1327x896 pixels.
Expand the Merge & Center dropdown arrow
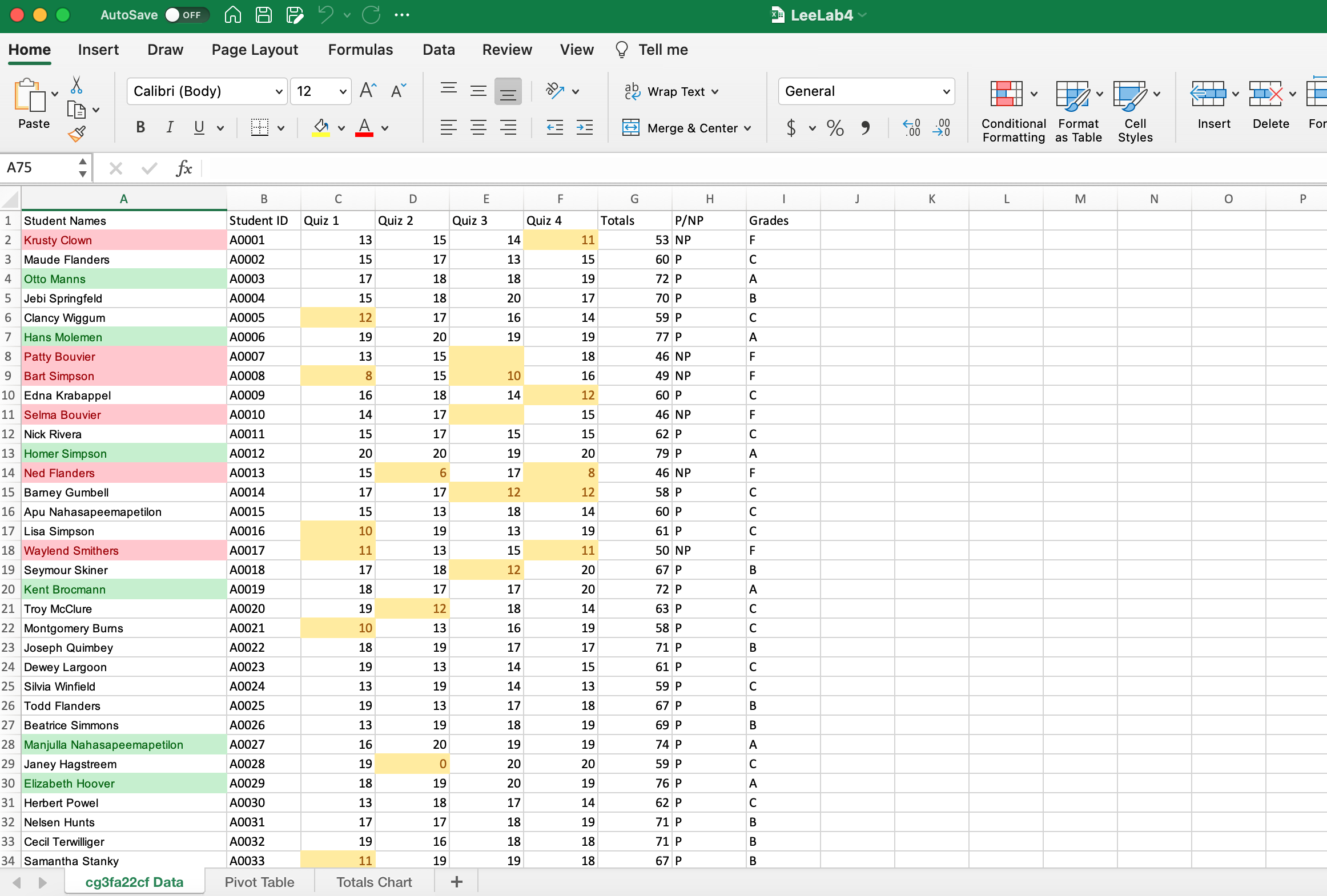tap(747, 128)
